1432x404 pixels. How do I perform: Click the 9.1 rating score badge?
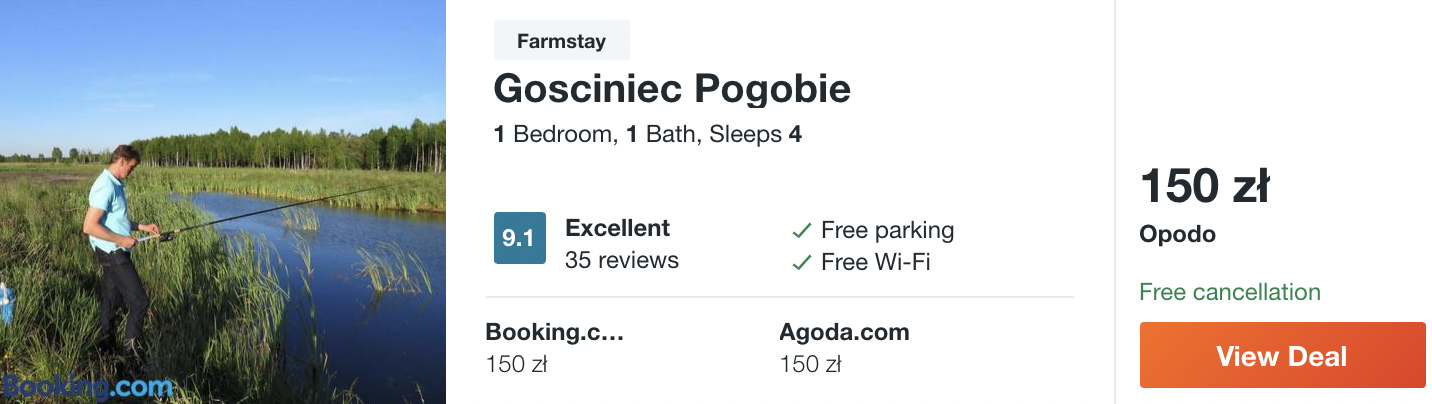pos(520,238)
